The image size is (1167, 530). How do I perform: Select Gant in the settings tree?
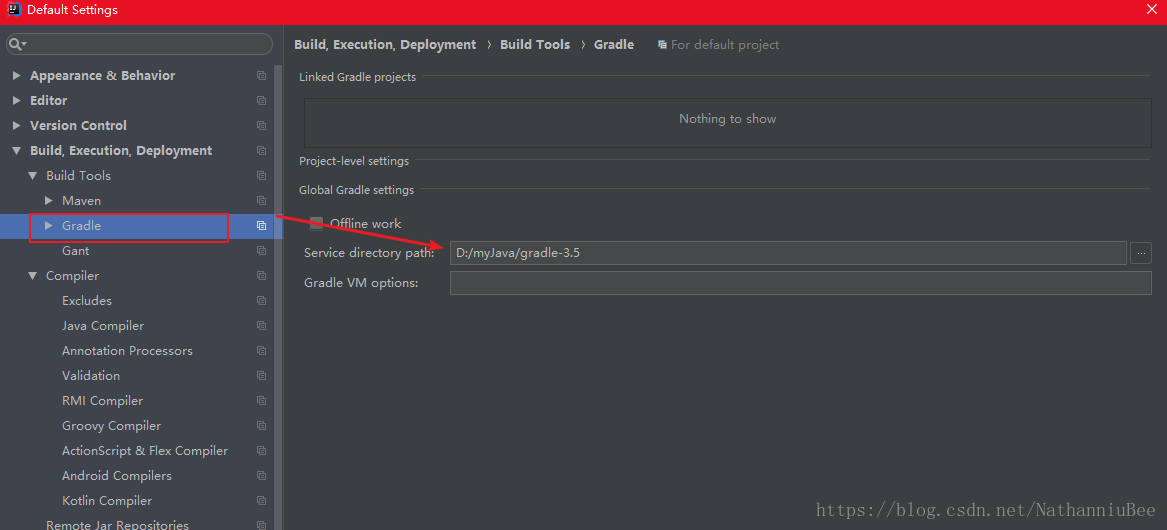tap(76, 251)
